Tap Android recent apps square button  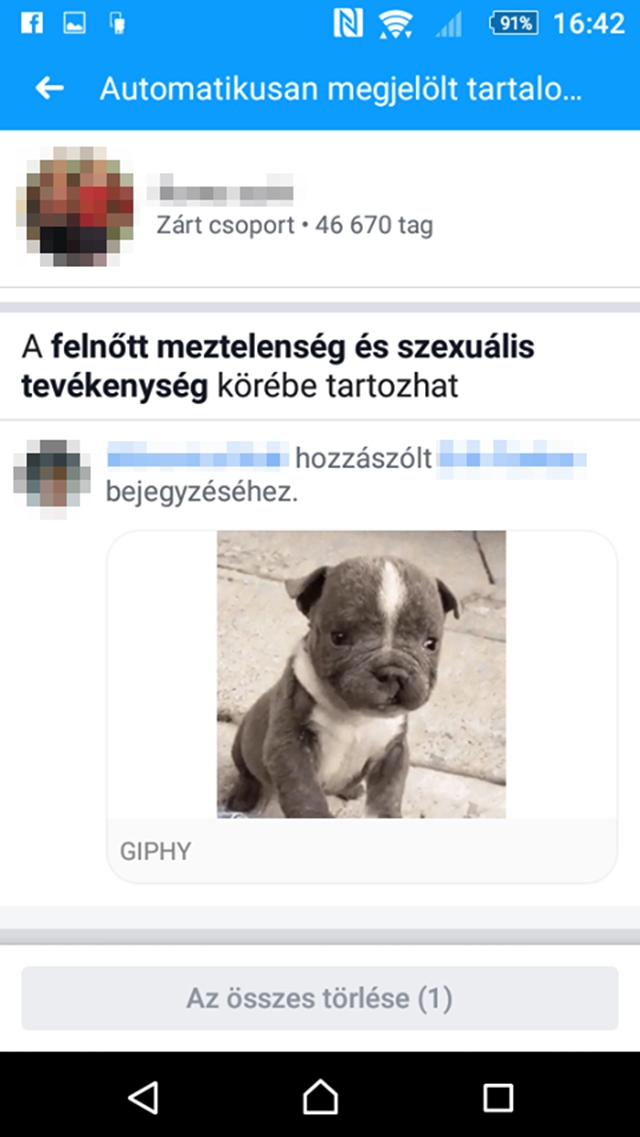498,1097
